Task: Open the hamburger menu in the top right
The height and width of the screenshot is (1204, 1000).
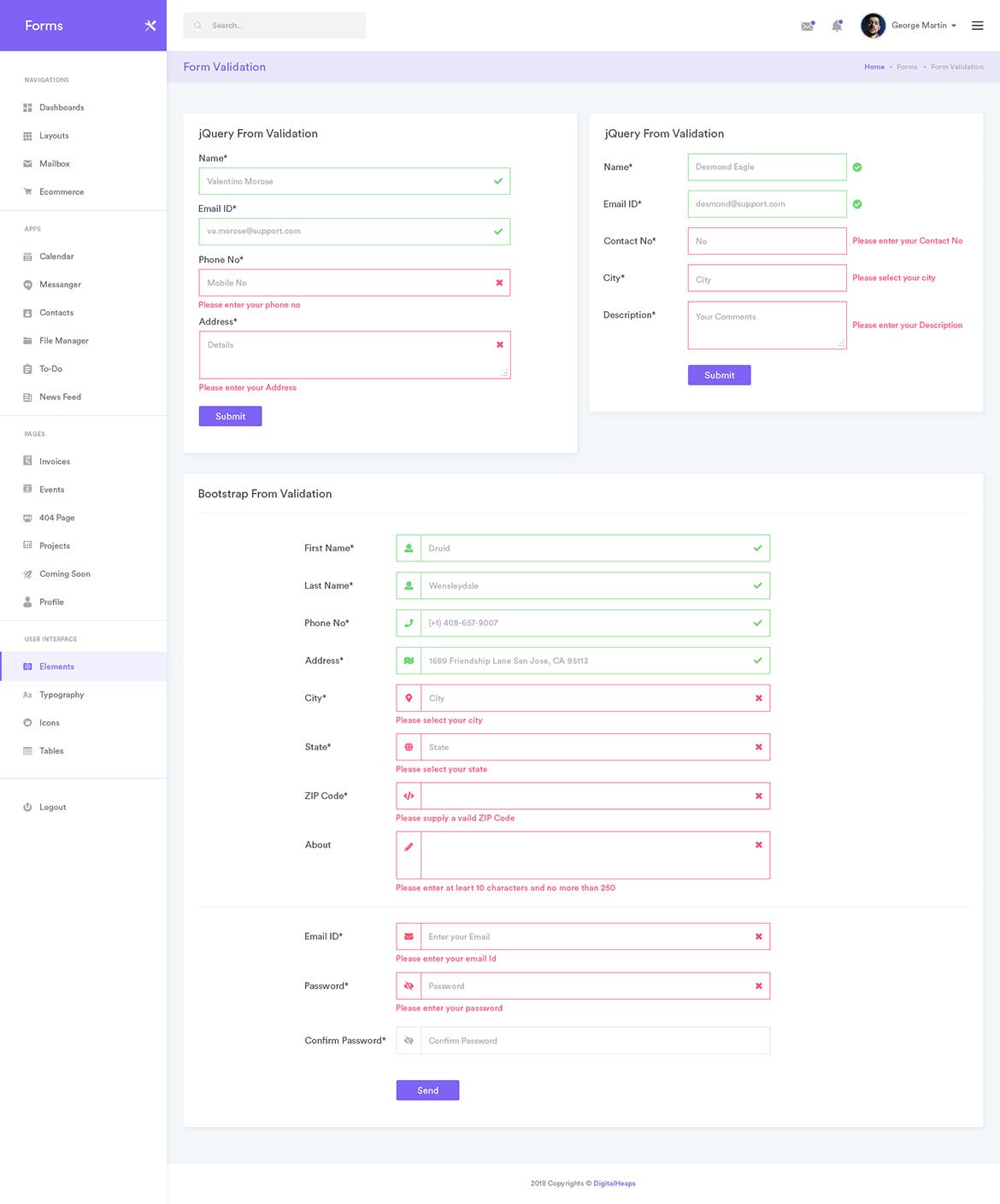Action: pyautogui.click(x=977, y=25)
